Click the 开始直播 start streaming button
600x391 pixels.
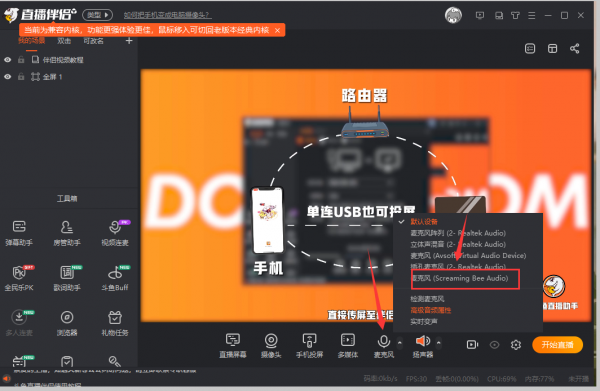point(558,345)
